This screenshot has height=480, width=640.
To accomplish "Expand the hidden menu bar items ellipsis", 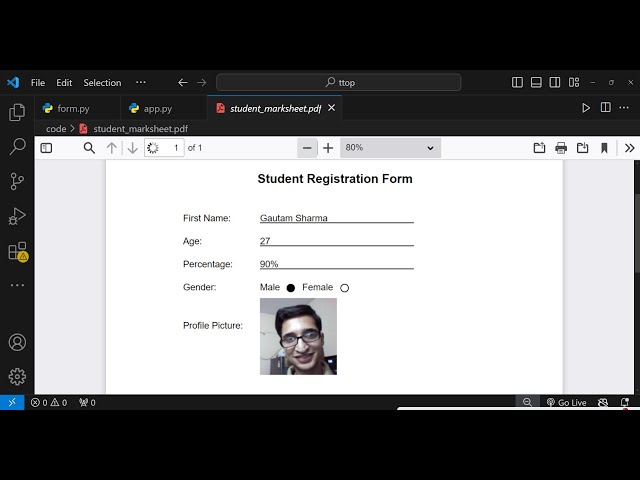I will pyautogui.click(x=140, y=82).
